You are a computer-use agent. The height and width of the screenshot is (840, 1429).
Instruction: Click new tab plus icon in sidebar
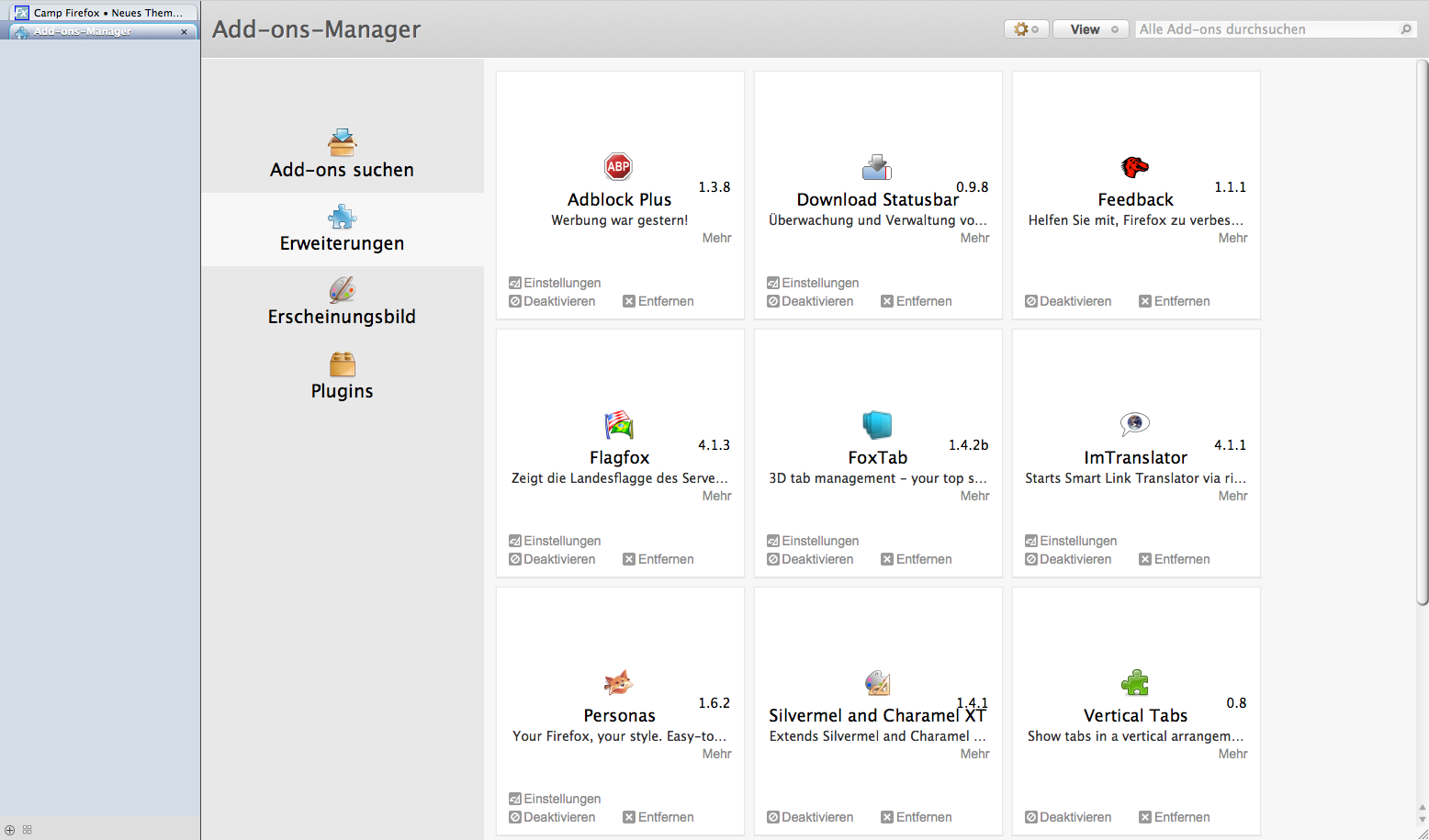pyautogui.click(x=10, y=830)
